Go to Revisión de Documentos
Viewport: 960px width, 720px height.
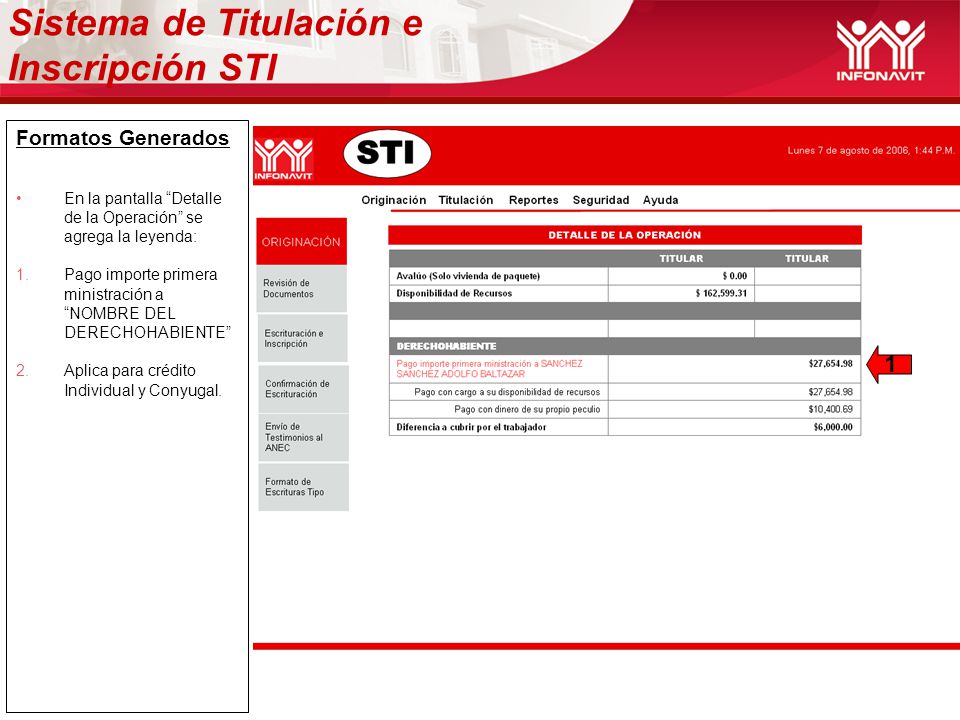[x=302, y=288]
